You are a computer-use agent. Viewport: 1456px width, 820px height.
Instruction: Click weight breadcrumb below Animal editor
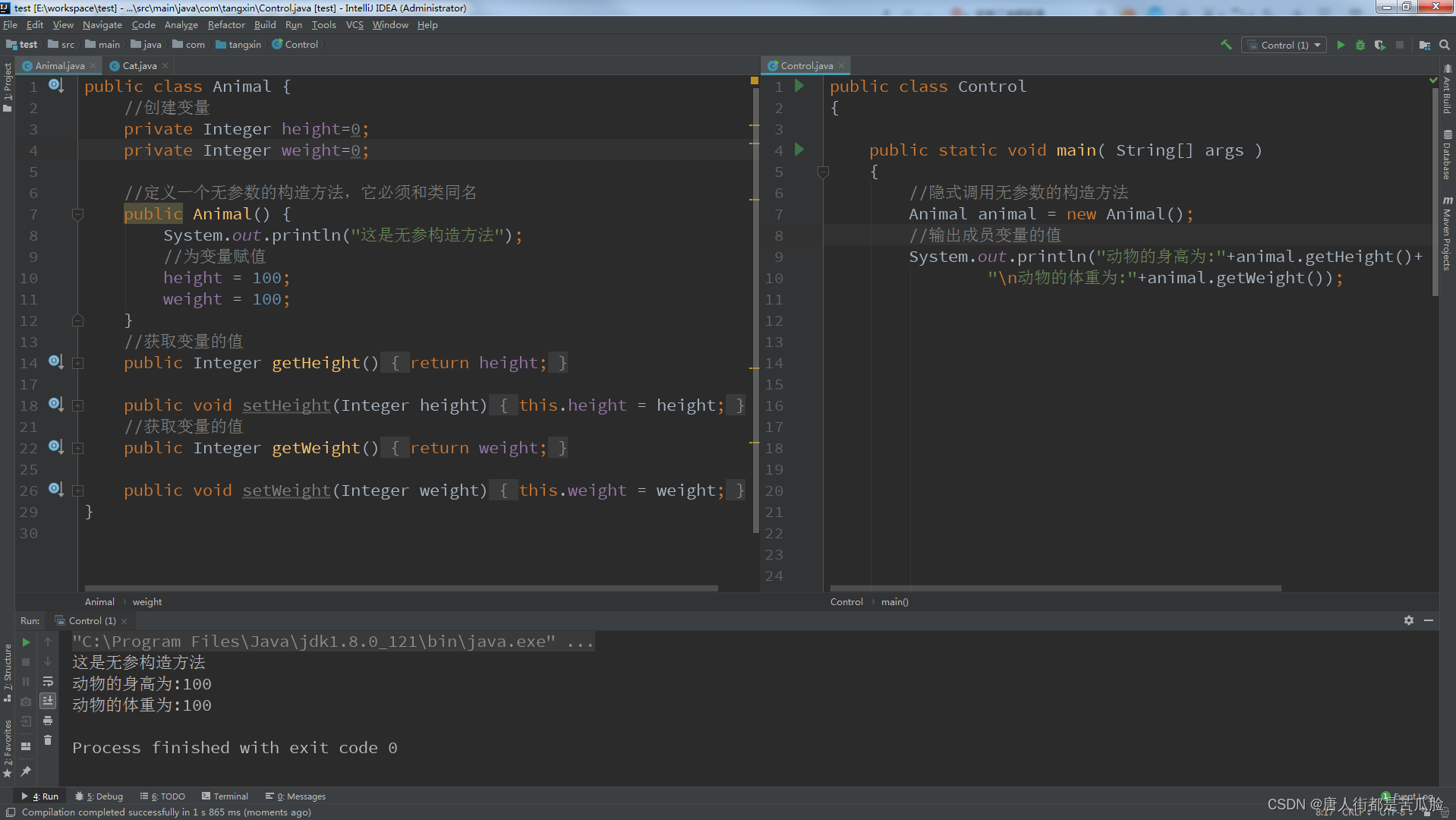(147, 602)
